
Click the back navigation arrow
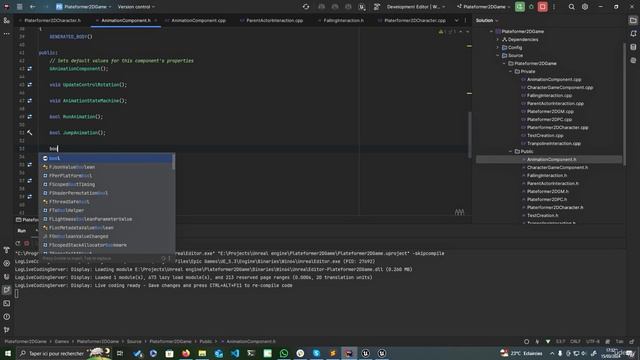pyautogui.click(x=32, y=7)
